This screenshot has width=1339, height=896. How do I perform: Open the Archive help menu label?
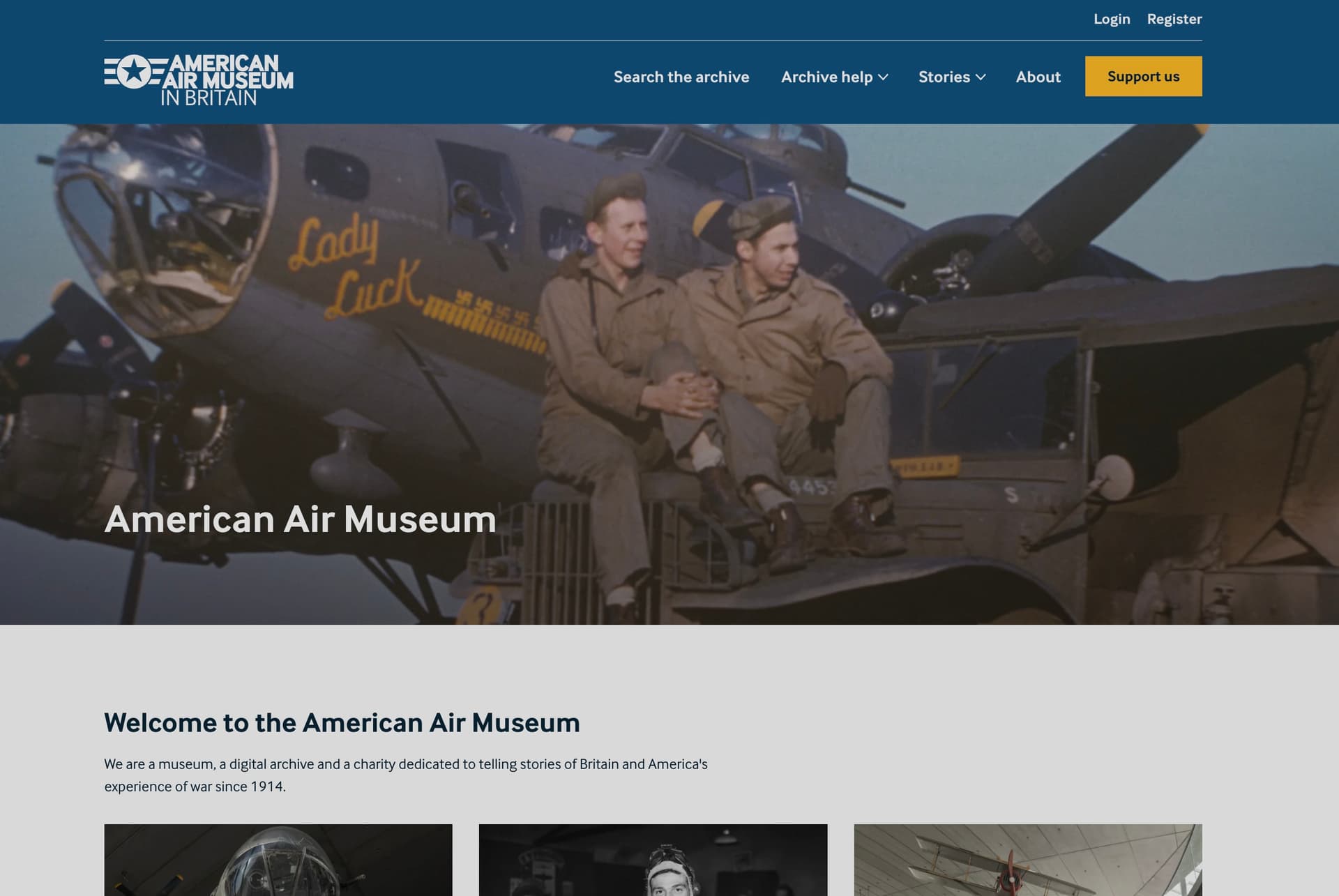pyautogui.click(x=826, y=77)
